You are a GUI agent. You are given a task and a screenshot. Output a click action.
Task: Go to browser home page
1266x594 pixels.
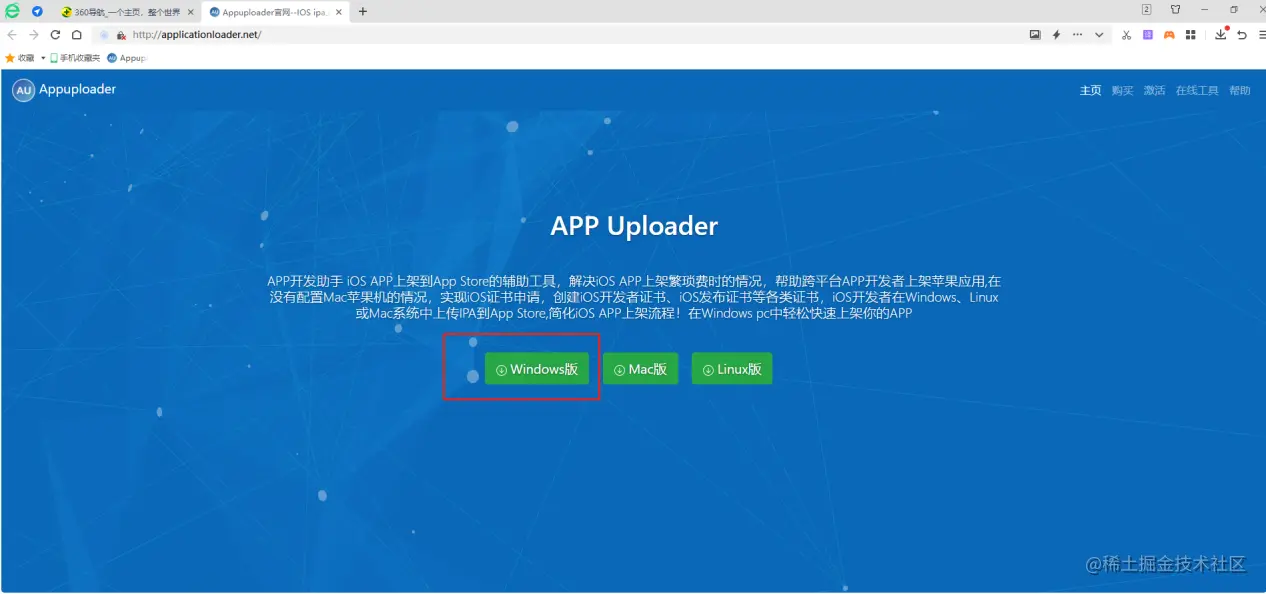(x=76, y=34)
